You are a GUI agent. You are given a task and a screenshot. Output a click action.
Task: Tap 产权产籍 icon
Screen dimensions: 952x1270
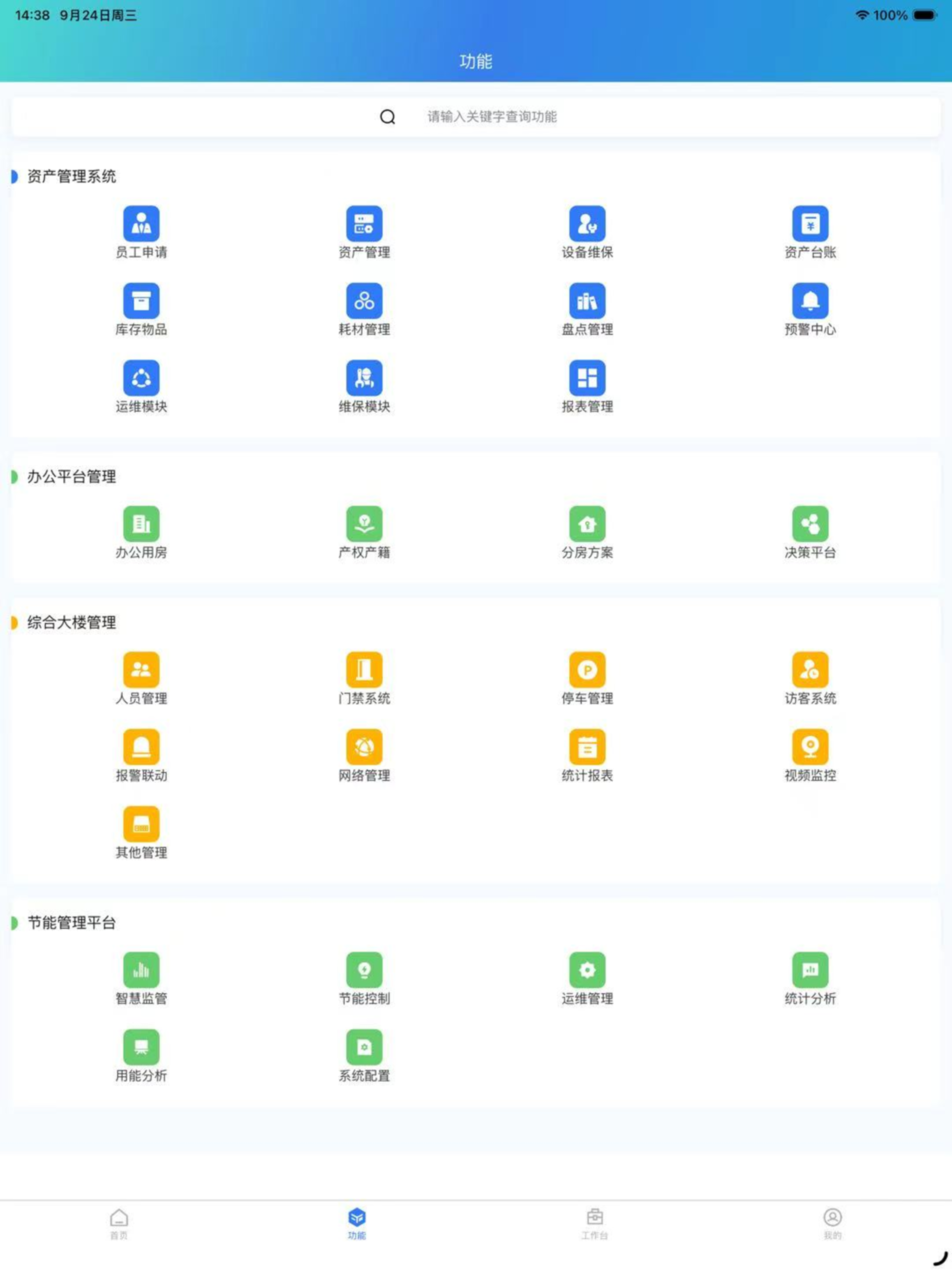pyautogui.click(x=364, y=523)
